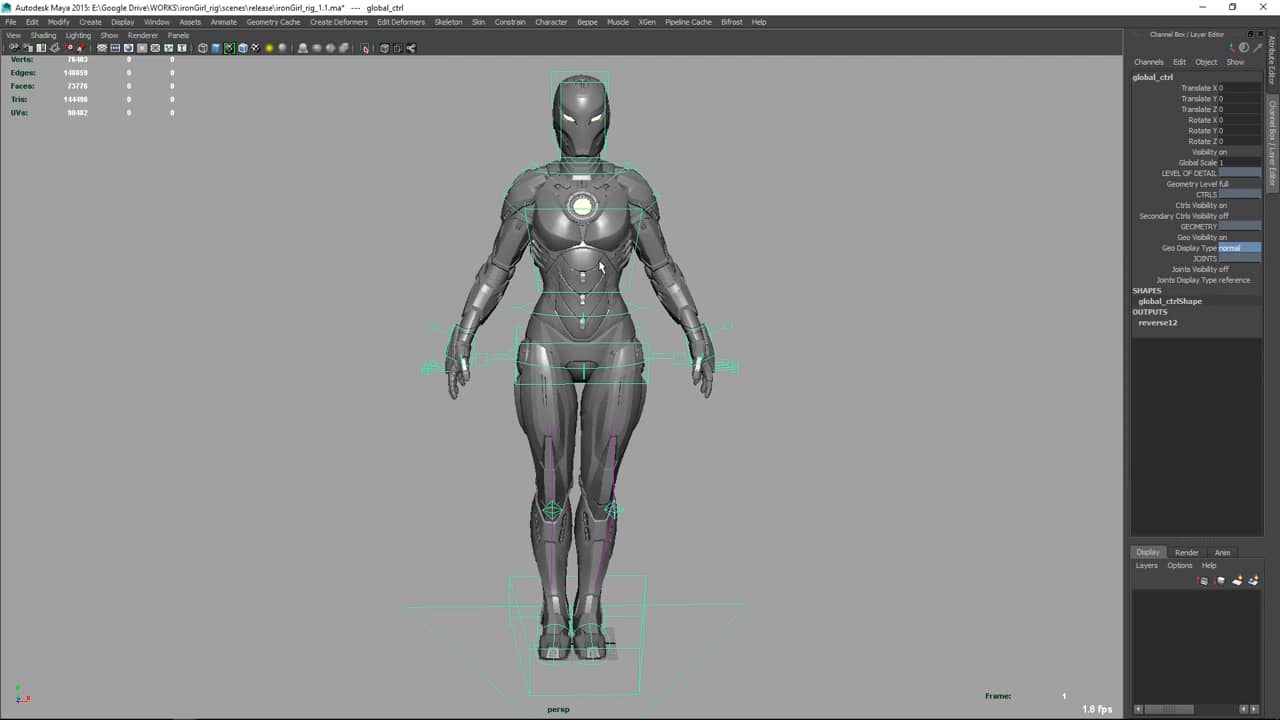Click the Isolate Select icon

pos(364,48)
